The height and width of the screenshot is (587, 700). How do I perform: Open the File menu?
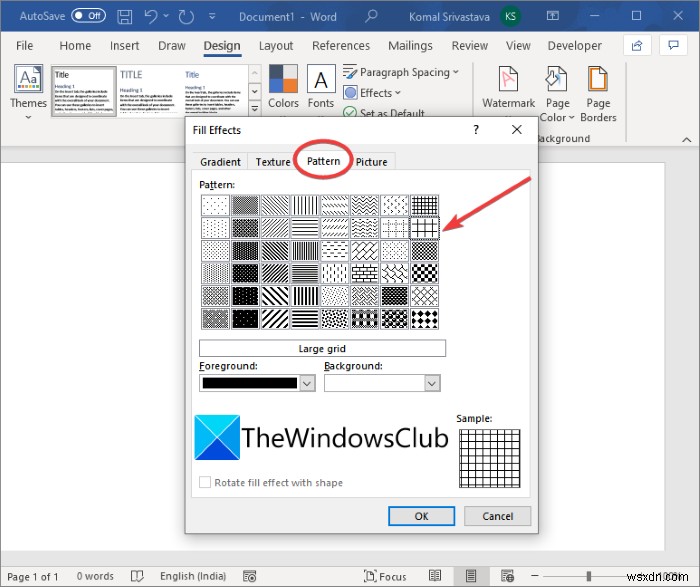point(25,46)
